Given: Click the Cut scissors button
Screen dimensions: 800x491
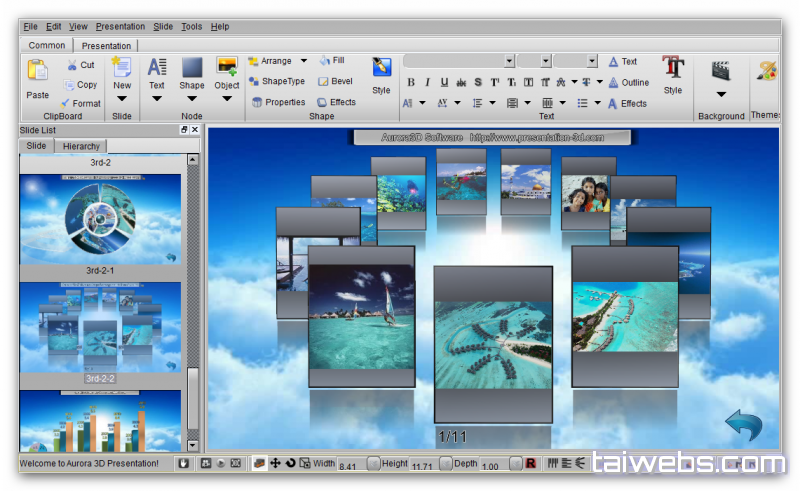Looking at the screenshot, I should pyautogui.click(x=81, y=65).
